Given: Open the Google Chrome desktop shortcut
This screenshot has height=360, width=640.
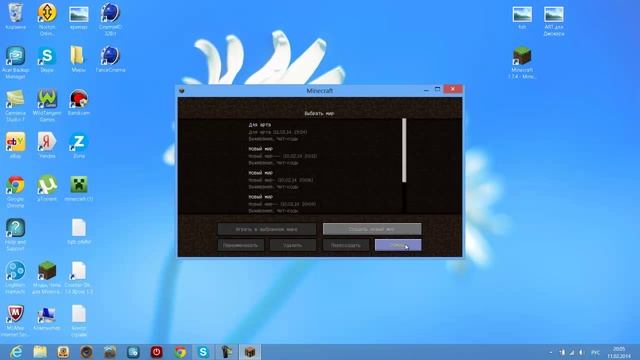Looking at the screenshot, I should 16,192.
